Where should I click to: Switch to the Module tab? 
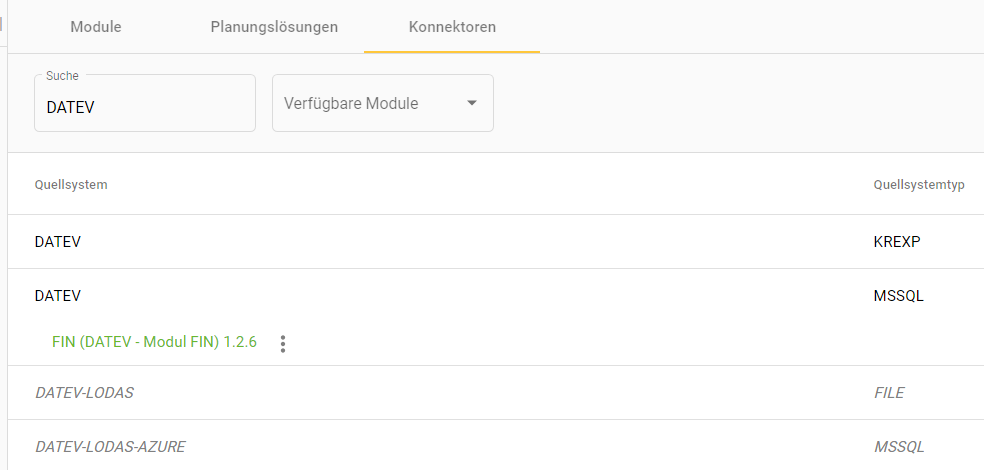[x=96, y=27]
